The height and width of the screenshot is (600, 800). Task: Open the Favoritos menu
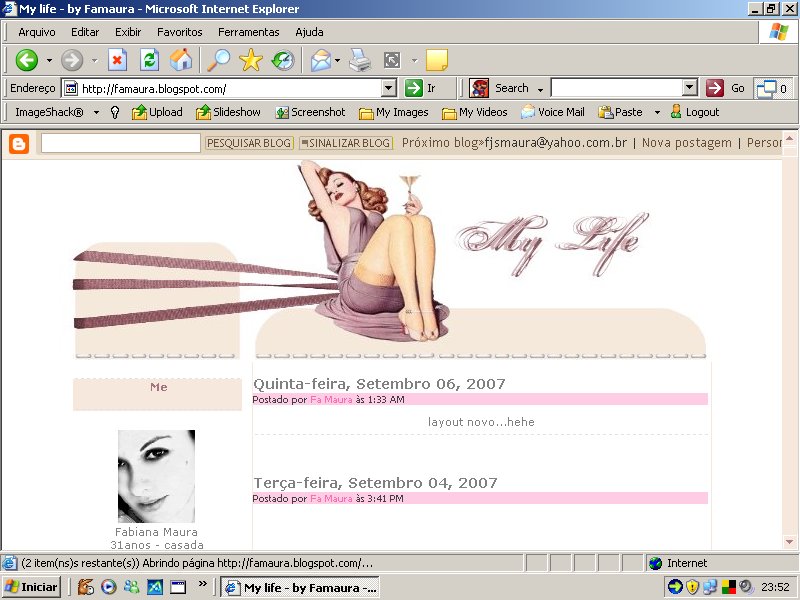click(180, 32)
